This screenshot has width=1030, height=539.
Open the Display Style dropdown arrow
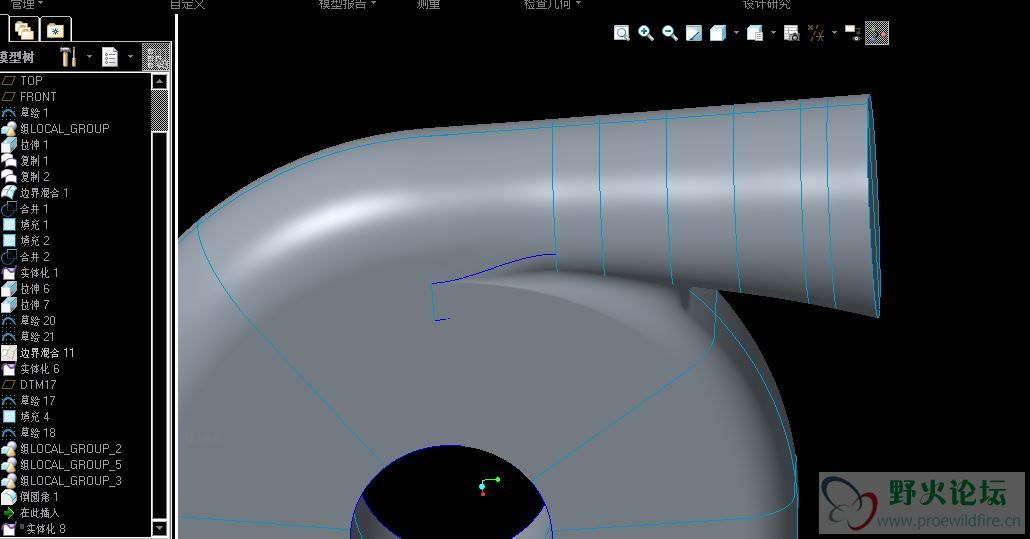point(736,33)
